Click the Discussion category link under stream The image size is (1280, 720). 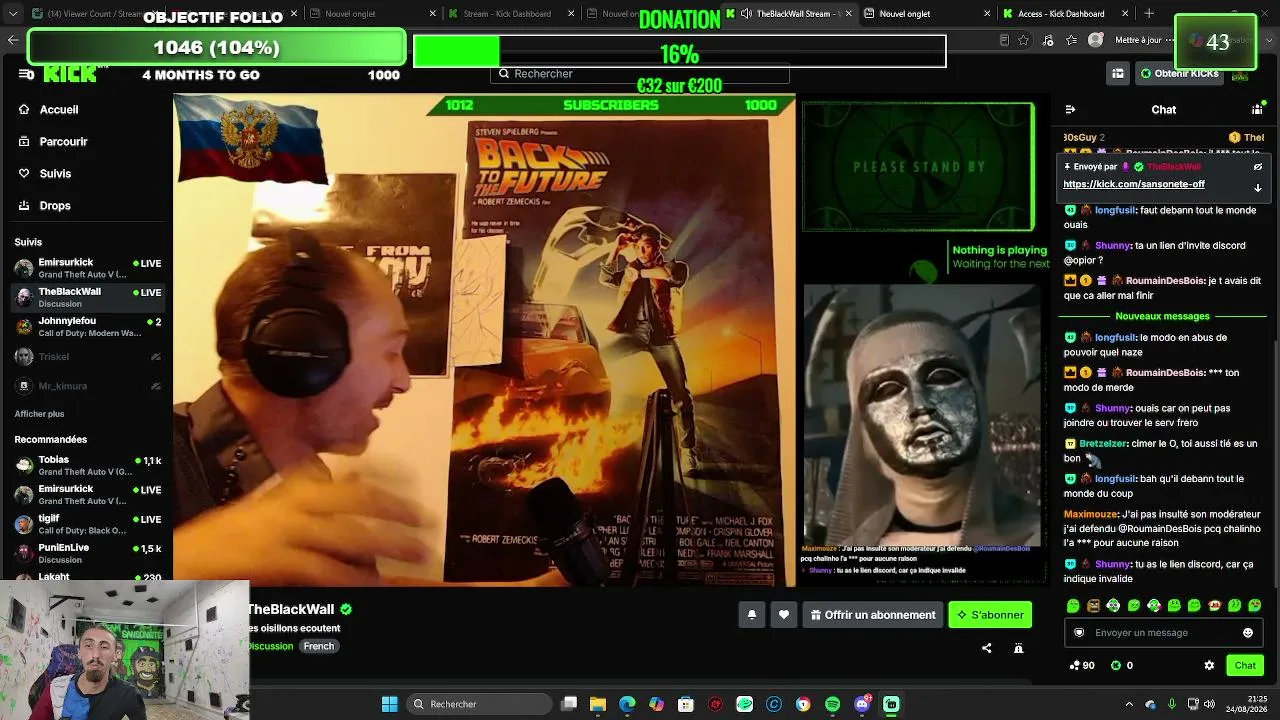point(271,646)
